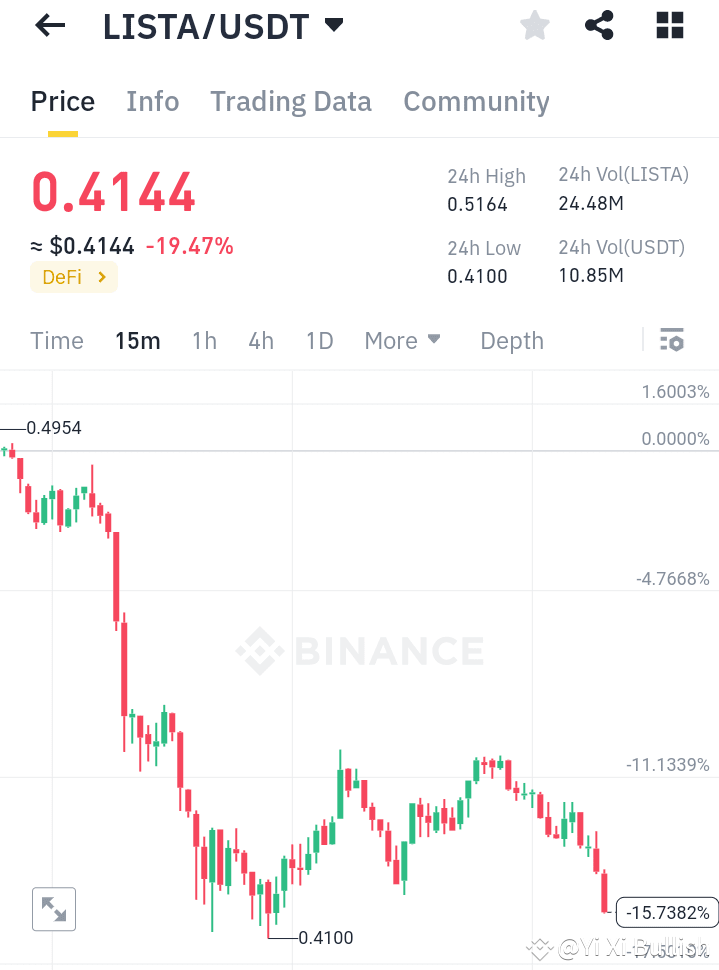
Task: Favorite LISTA/USDT with the star icon
Action: tap(534, 25)
